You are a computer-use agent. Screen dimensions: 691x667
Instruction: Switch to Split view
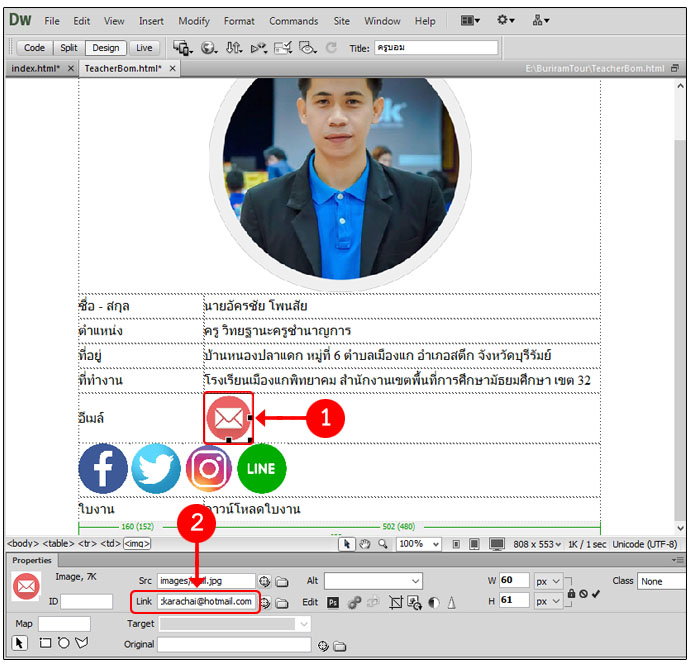(68, 47)
